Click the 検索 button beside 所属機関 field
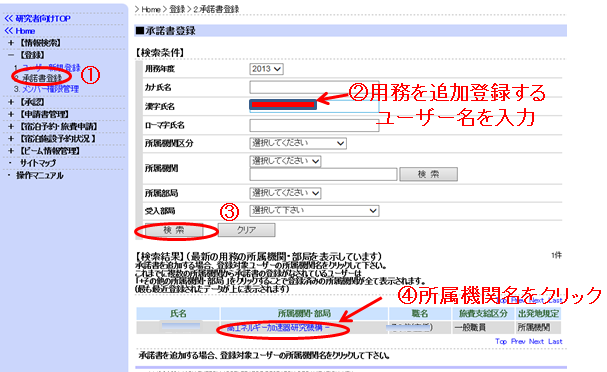This screenshot has height=372, width=607. point(428,174)
